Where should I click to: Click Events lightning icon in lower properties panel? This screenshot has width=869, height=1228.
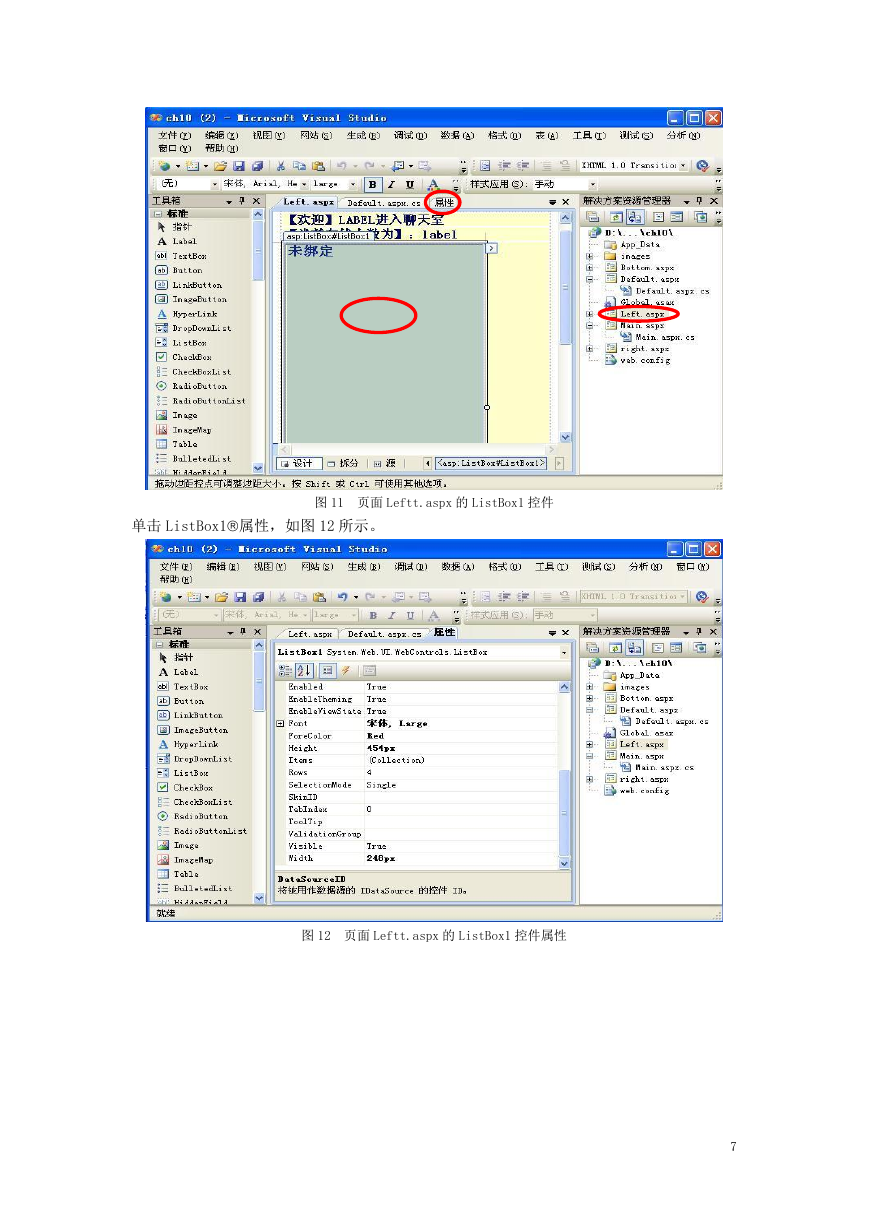346,670
